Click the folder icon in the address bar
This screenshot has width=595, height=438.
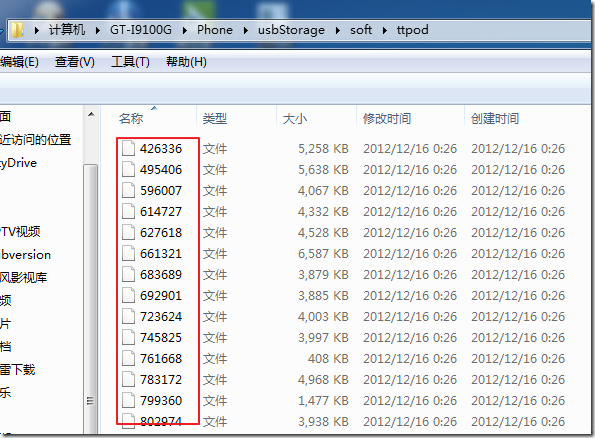pyautogui.click(x=17, y=30)
